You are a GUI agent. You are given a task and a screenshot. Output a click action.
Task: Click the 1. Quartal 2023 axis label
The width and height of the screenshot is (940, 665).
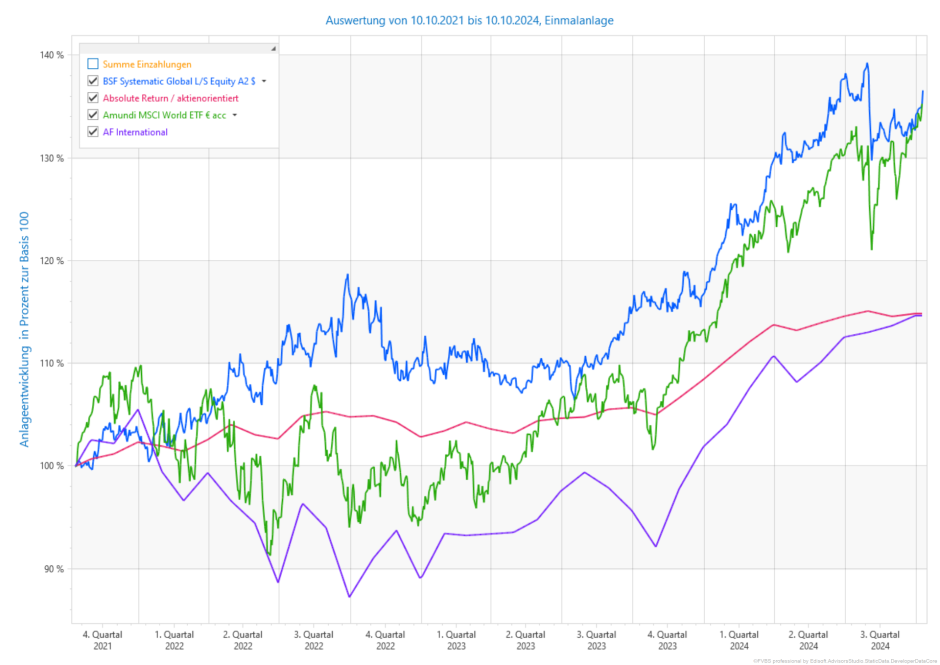[x=456, y=640]
